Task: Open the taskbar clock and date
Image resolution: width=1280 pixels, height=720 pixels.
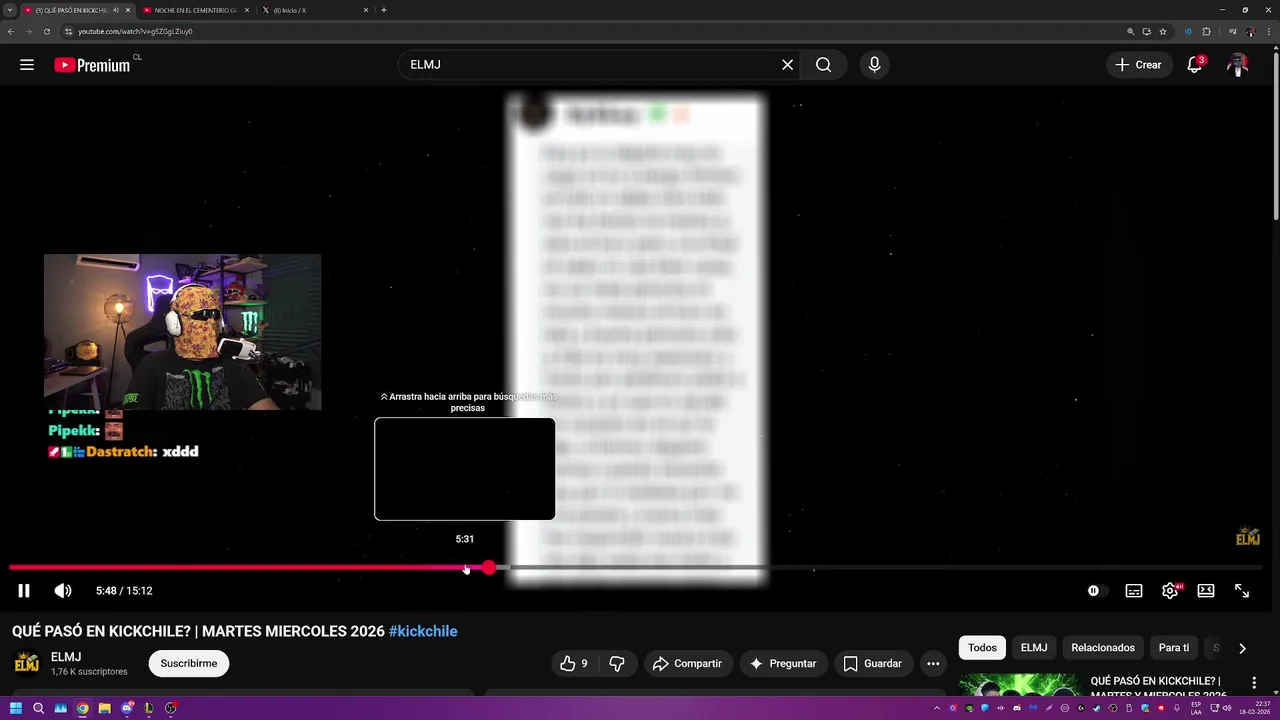Action: point(1254,708)
